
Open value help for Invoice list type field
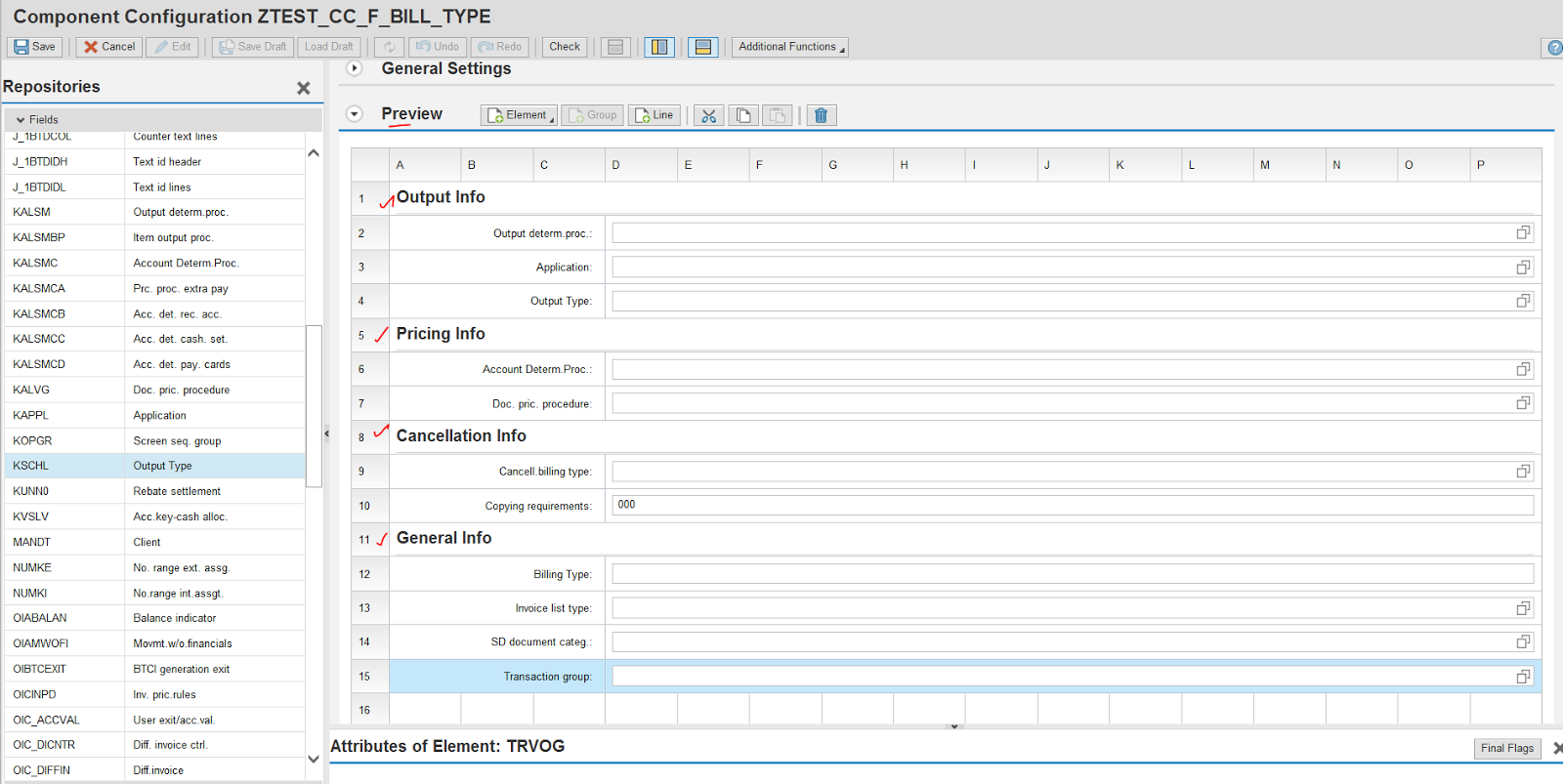pos(1523,608)
